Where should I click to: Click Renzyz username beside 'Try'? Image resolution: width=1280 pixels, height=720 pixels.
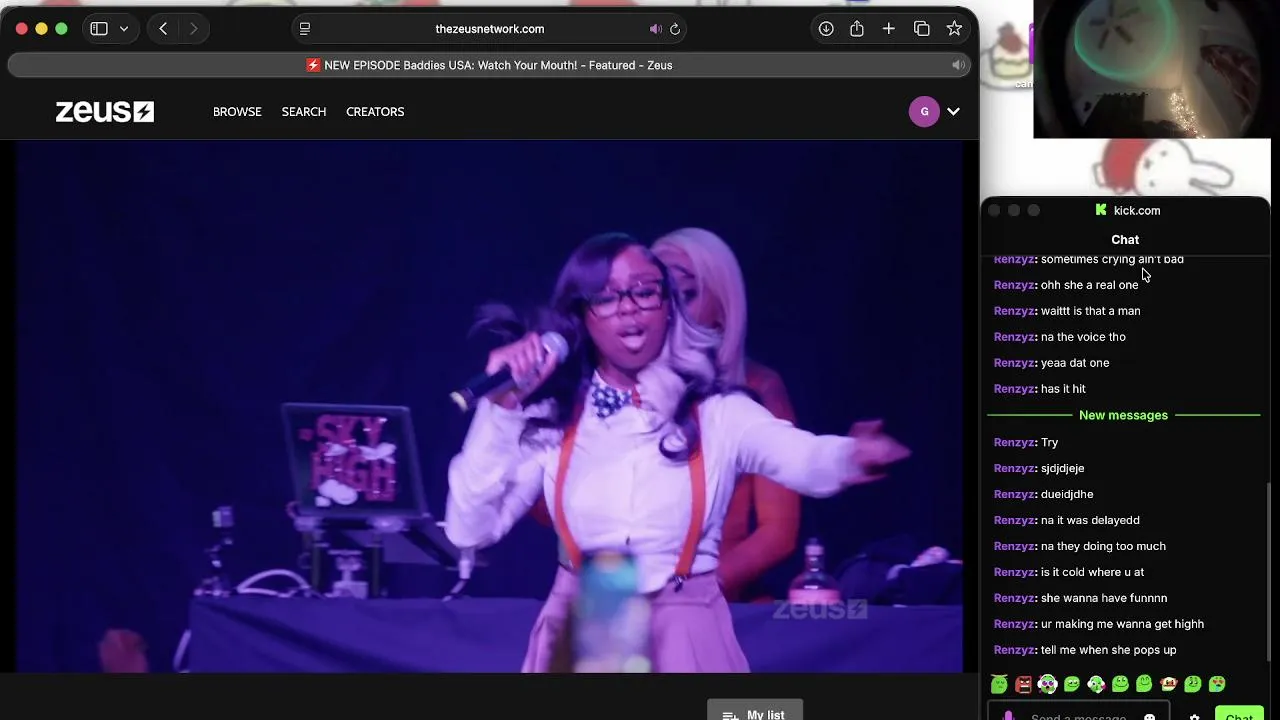(x=1015, y=442)
